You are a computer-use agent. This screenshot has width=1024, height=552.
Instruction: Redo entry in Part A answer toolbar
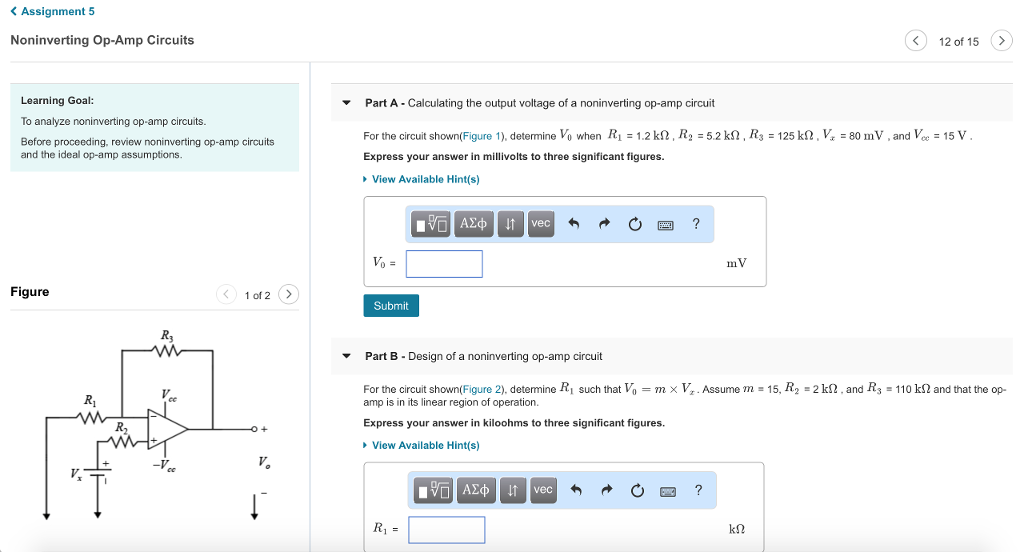604,224
